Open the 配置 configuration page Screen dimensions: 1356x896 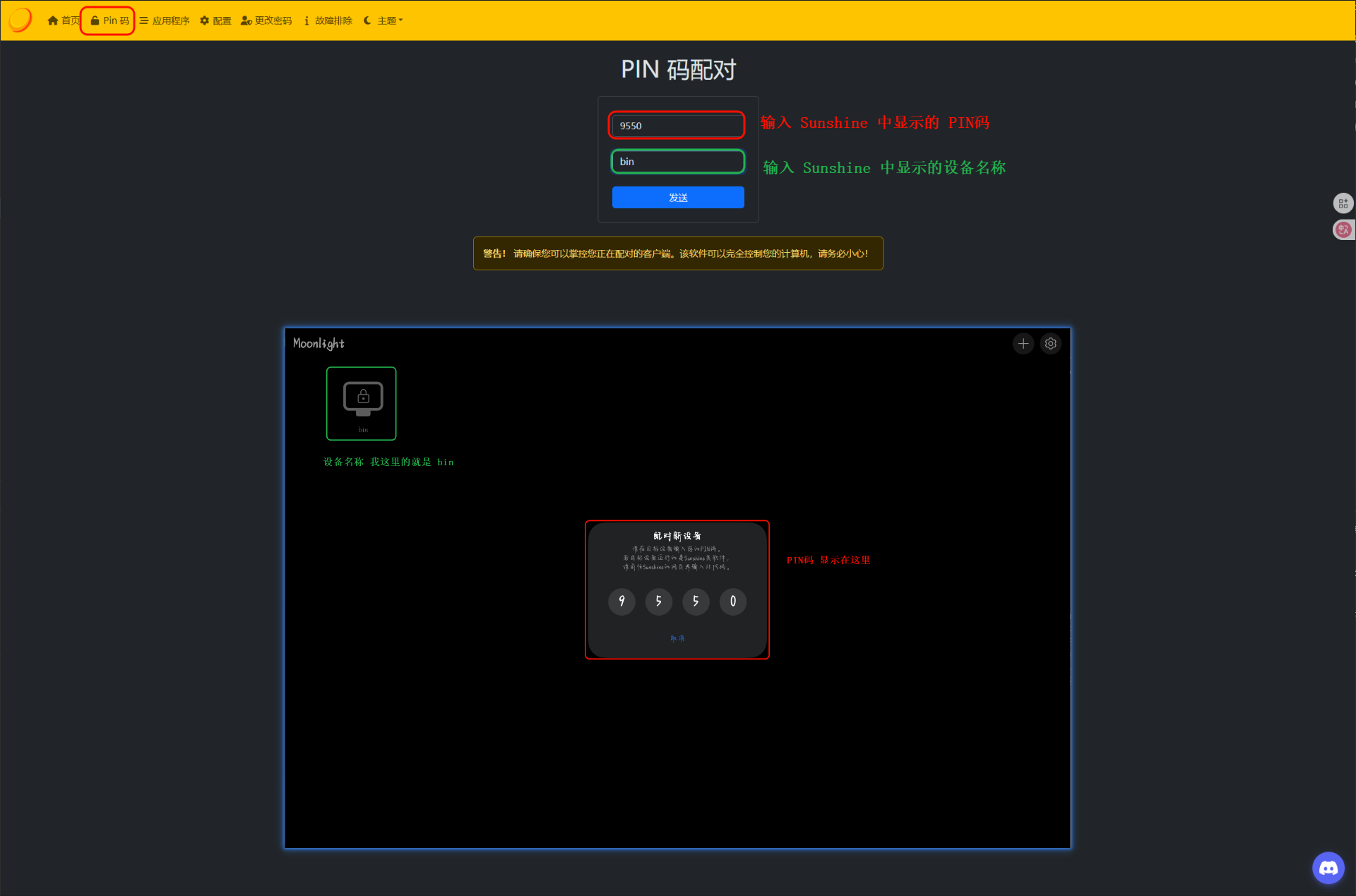(215, 20)
